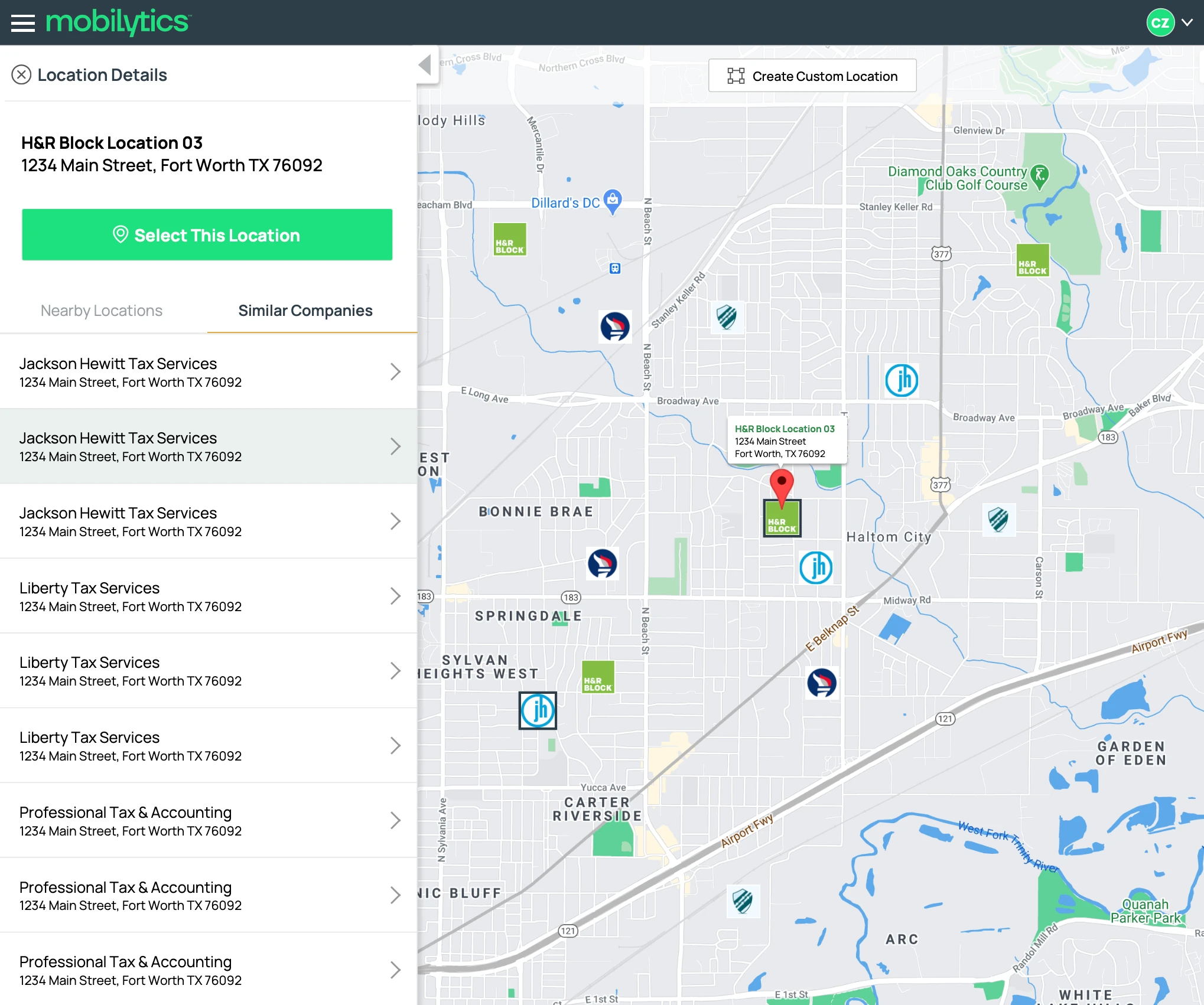Click the Liberty Tax marker near N Beach St north

pyautogui.click(x=615, y=327)
